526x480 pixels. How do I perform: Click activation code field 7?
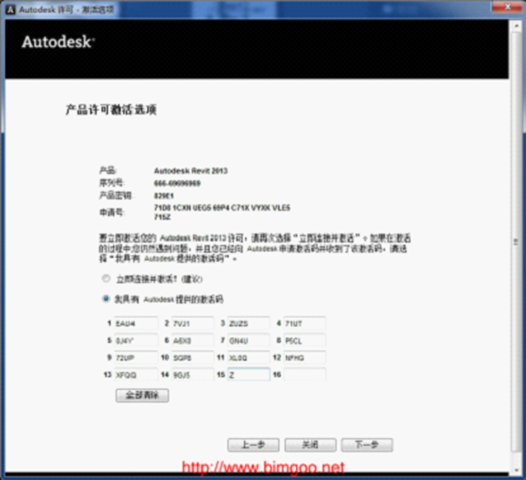click(249, 340)
